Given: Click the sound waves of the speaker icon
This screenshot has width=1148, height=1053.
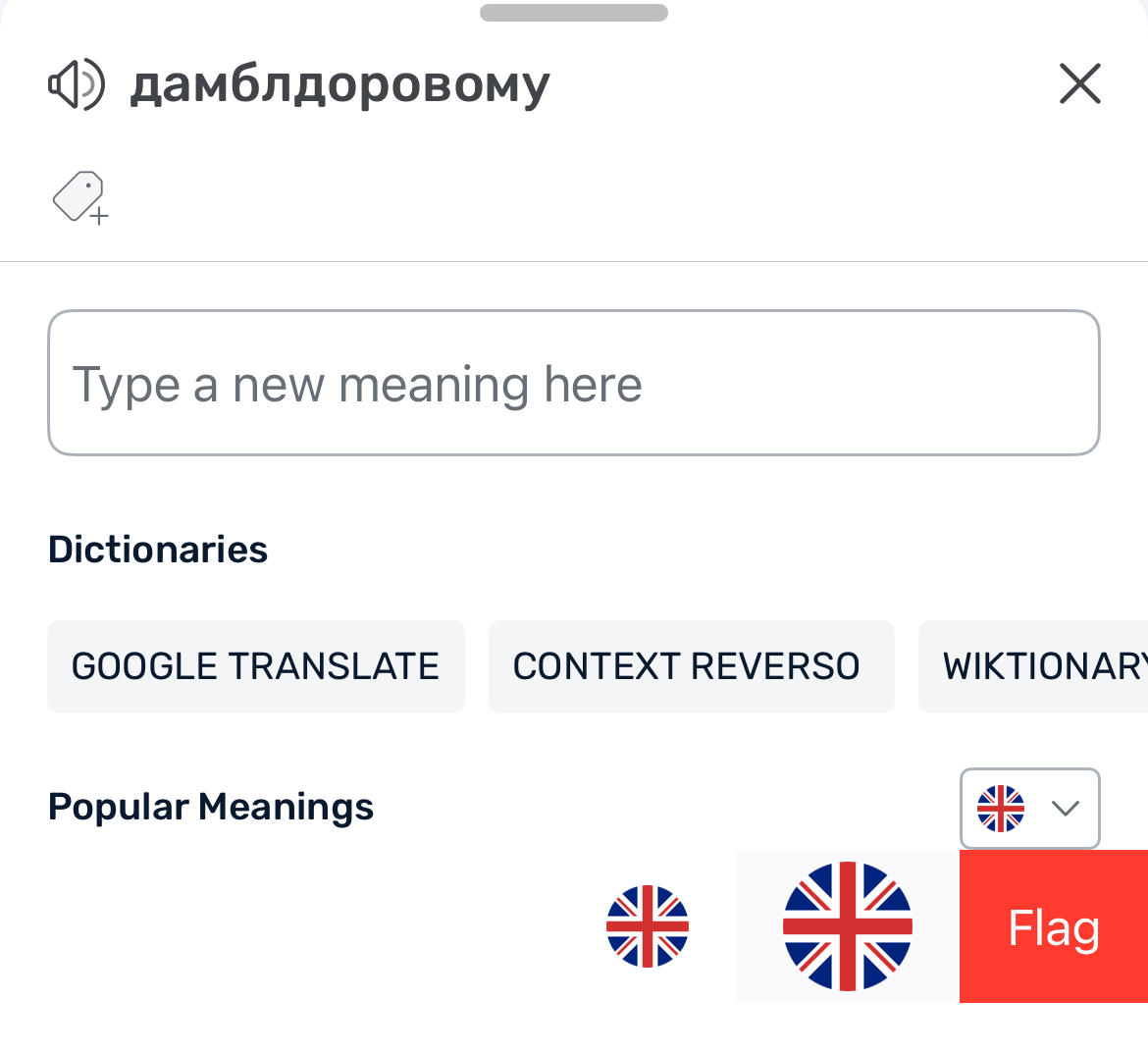Looking at the screenshot, I should [93, 84].
